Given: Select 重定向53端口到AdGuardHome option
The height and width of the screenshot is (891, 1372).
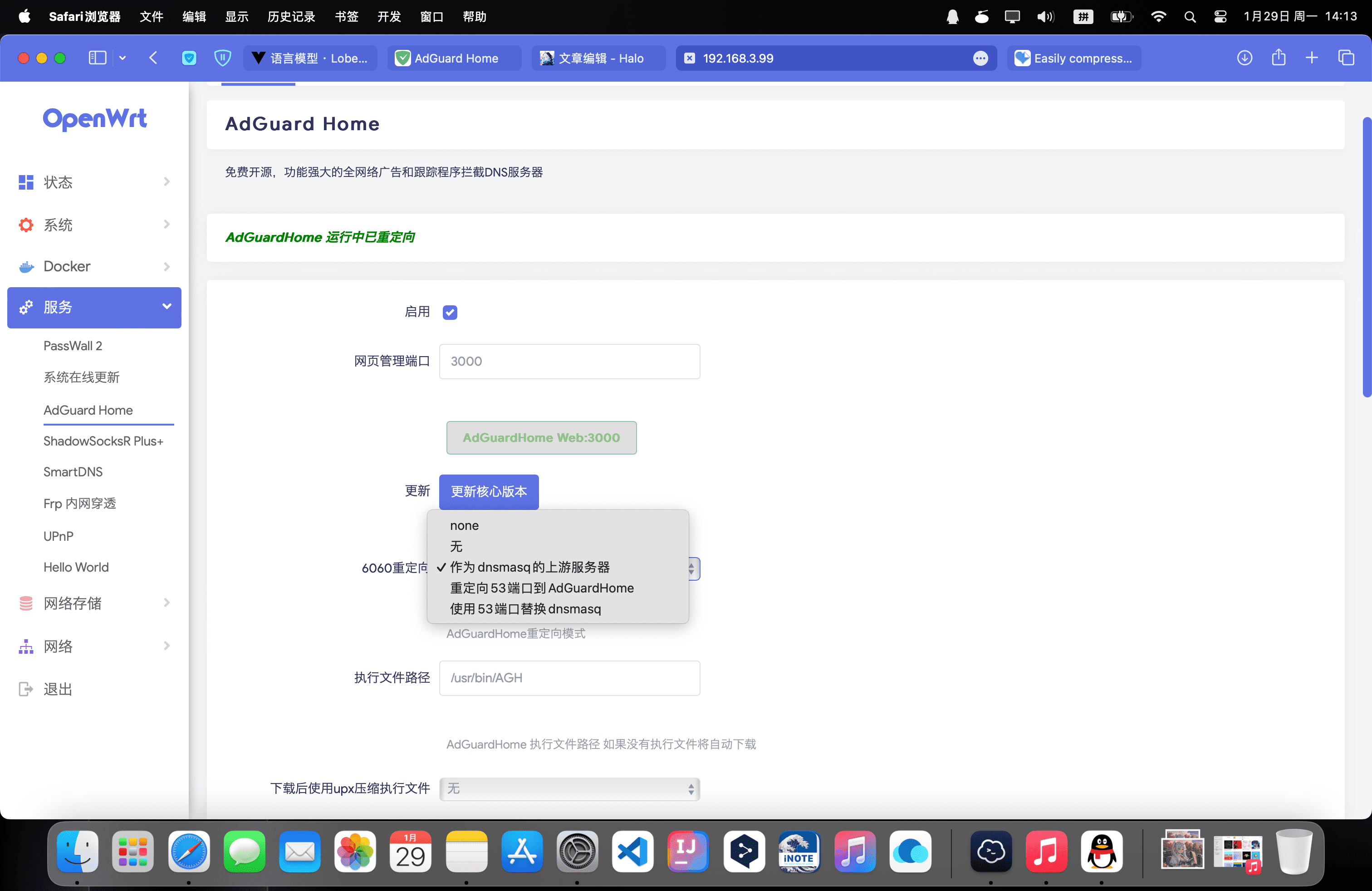Looking at the screenshot, I should (558, 588).
